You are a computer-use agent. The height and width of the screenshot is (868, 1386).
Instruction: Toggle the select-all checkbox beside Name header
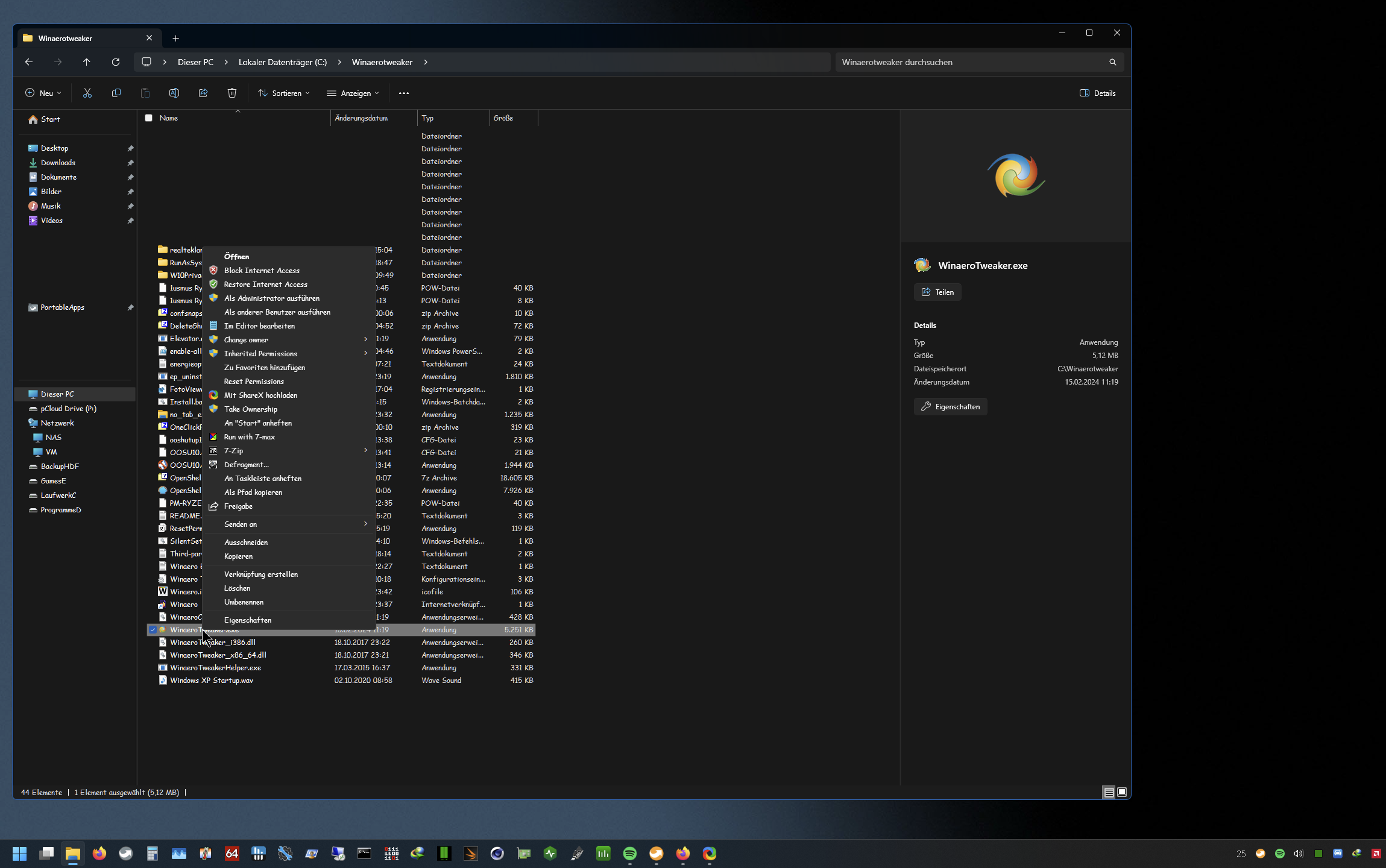point(149,118)
